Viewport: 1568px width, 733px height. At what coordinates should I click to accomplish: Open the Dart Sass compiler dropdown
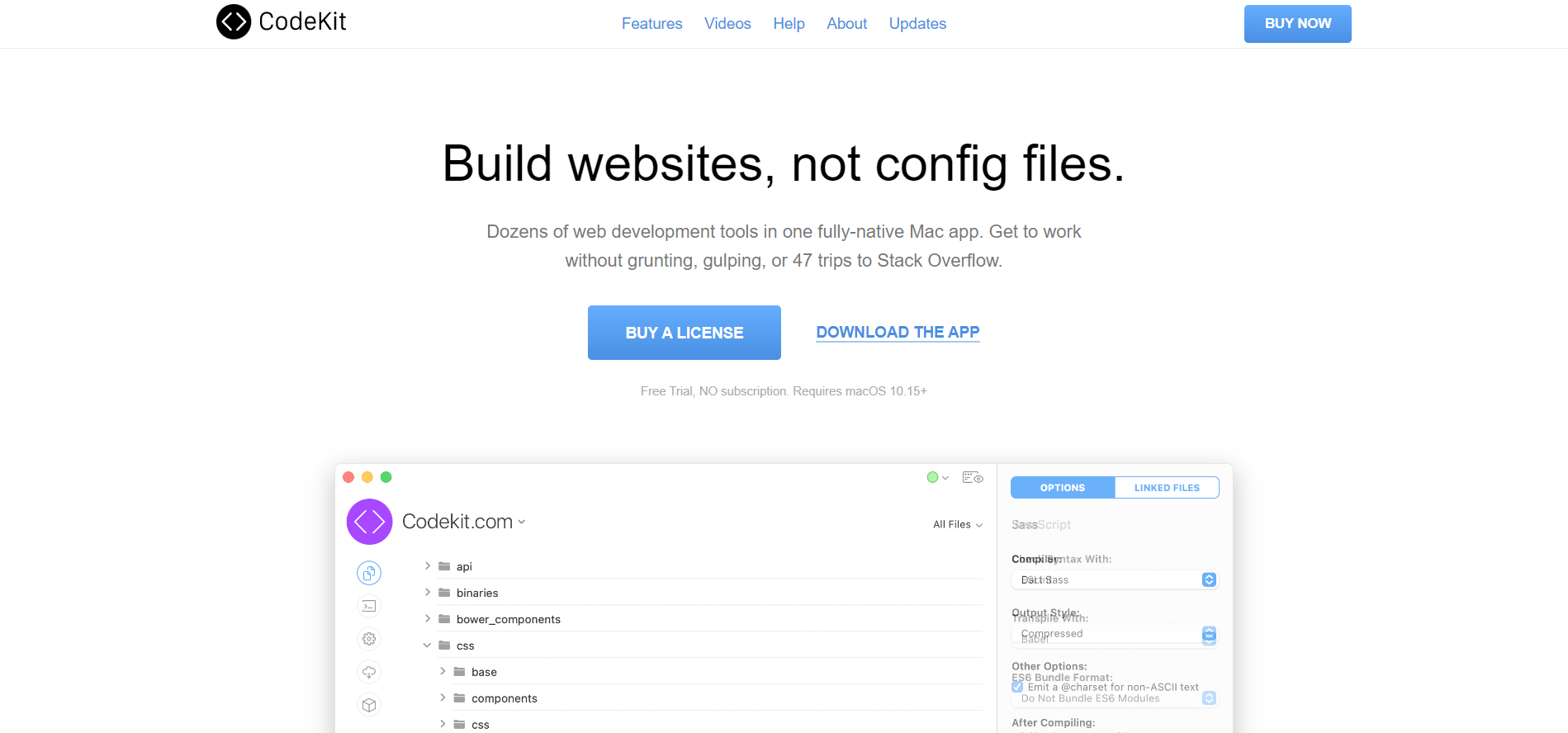click(1115, 579)
